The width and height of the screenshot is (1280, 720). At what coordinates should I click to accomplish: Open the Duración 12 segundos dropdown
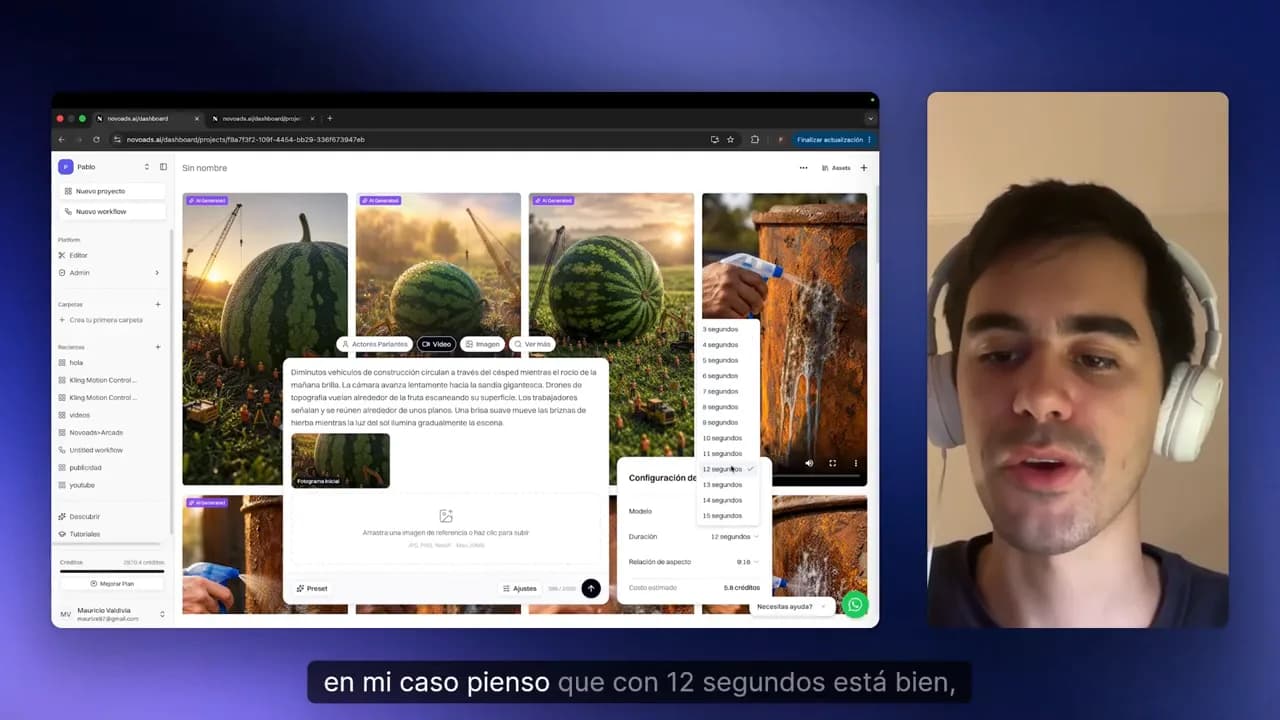[734, 537]
